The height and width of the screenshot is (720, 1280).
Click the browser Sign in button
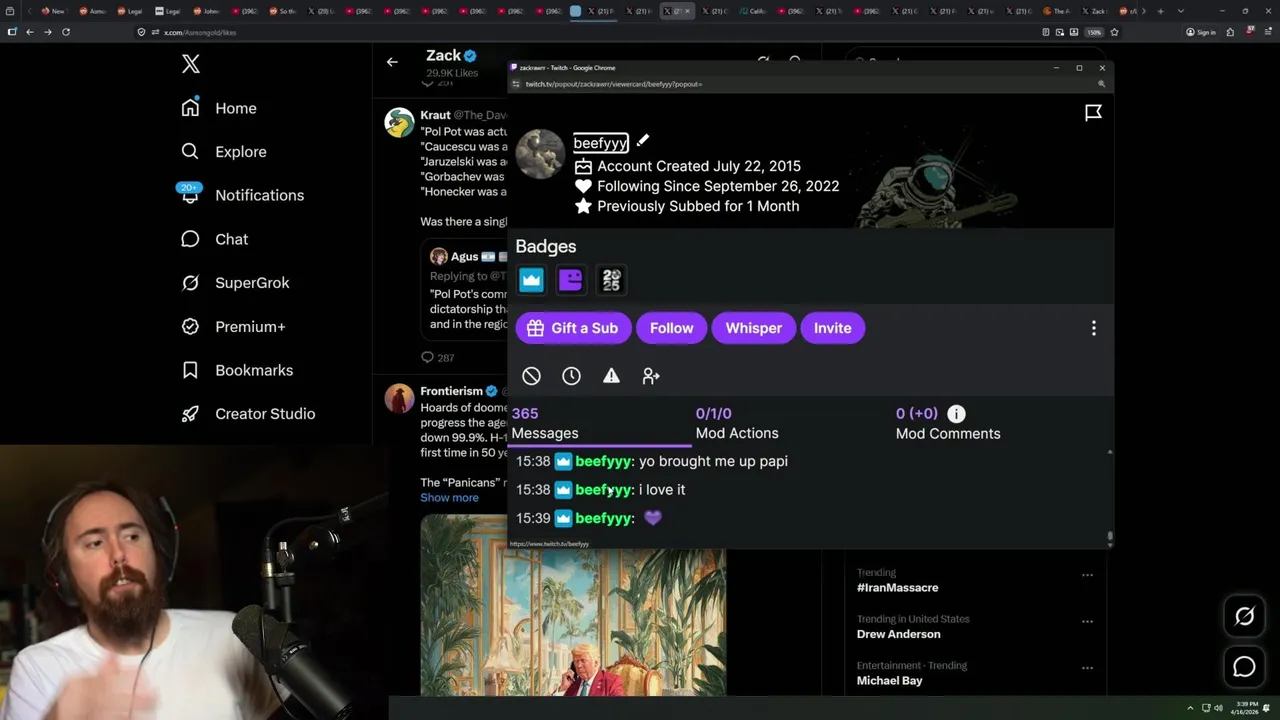click(1201, 32)
